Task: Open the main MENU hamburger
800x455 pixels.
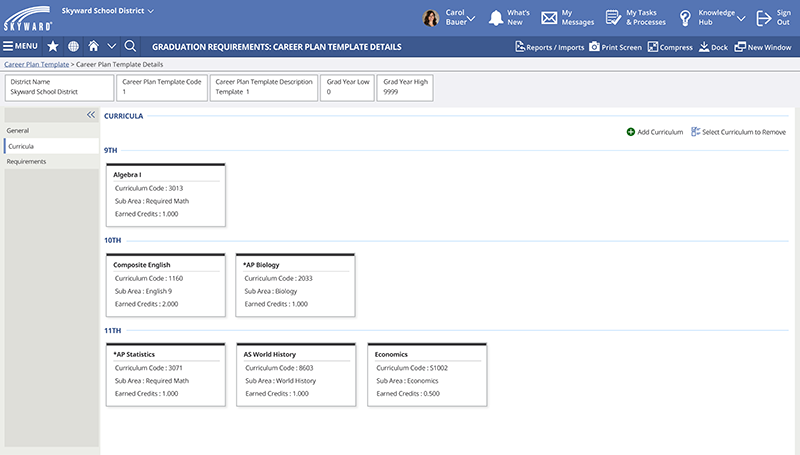Action: 20,46
